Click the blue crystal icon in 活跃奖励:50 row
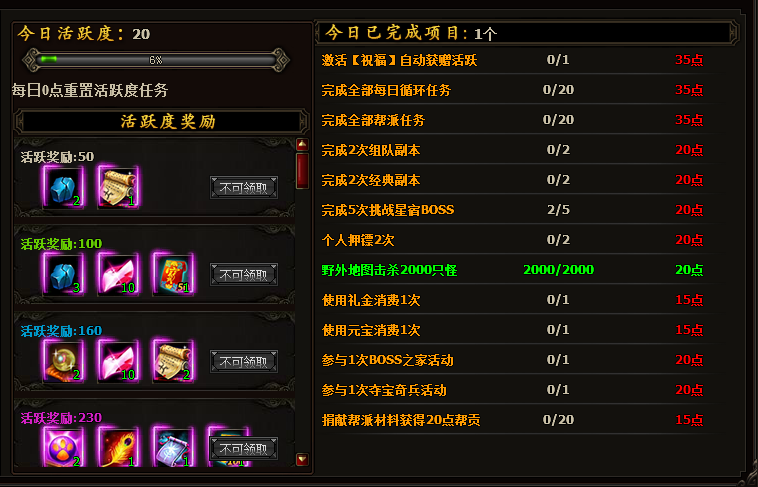Screen dimensions: 758x487 (x=63, y=187)
